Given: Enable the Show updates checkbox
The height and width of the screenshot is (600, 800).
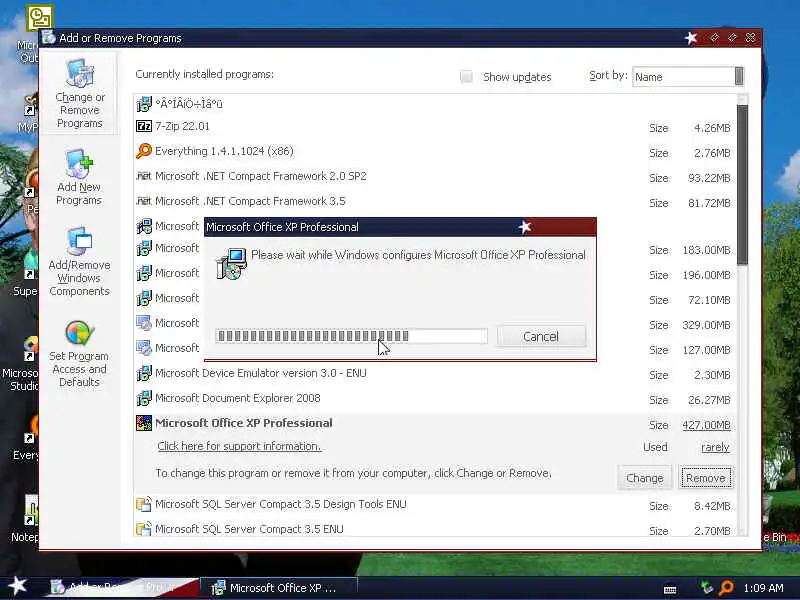Looking at the screenshot, I should [466, 77].
